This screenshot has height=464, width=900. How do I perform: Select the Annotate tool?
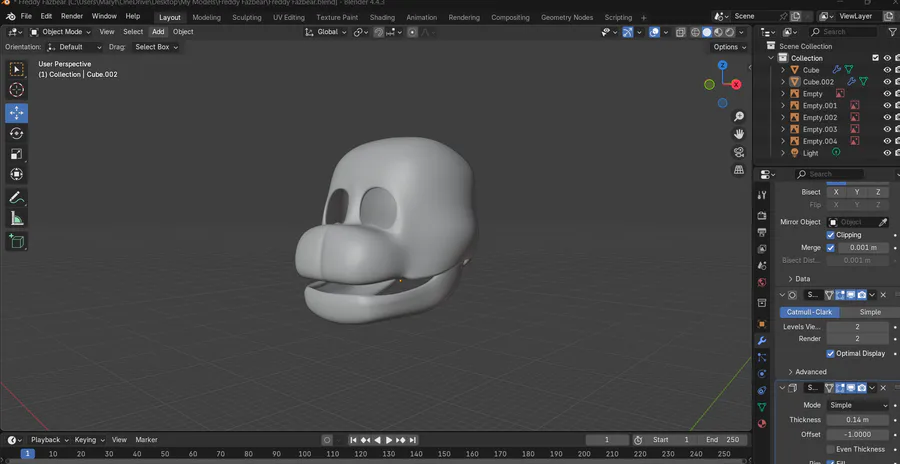click(17, 198)
